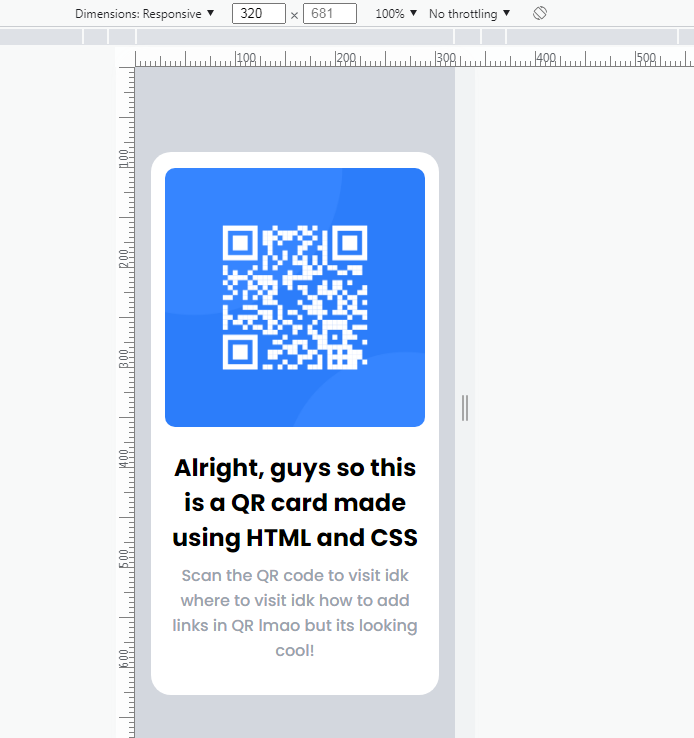694x738 pixels.
Task: Click the viewport resize handle on right edge
Action: pyautogui.click(x=465, y=408)
